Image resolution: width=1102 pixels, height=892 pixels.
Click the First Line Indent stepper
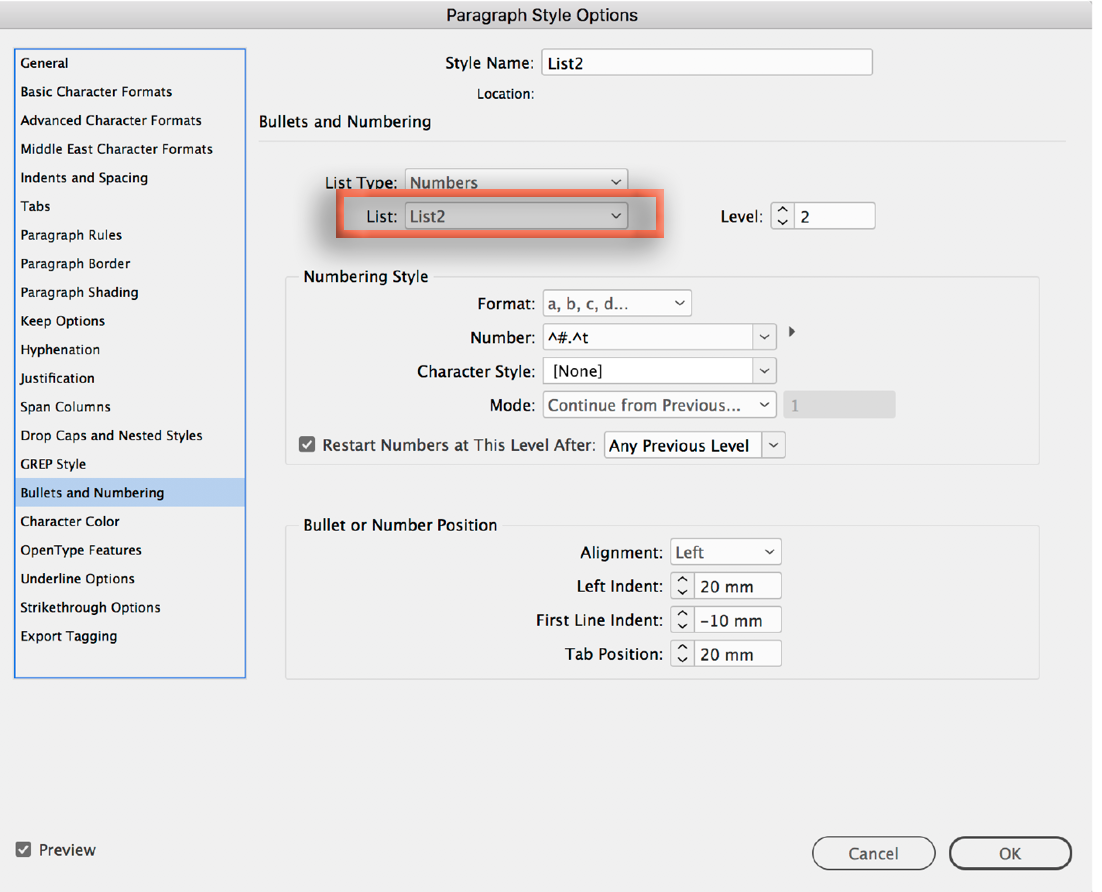682,620
